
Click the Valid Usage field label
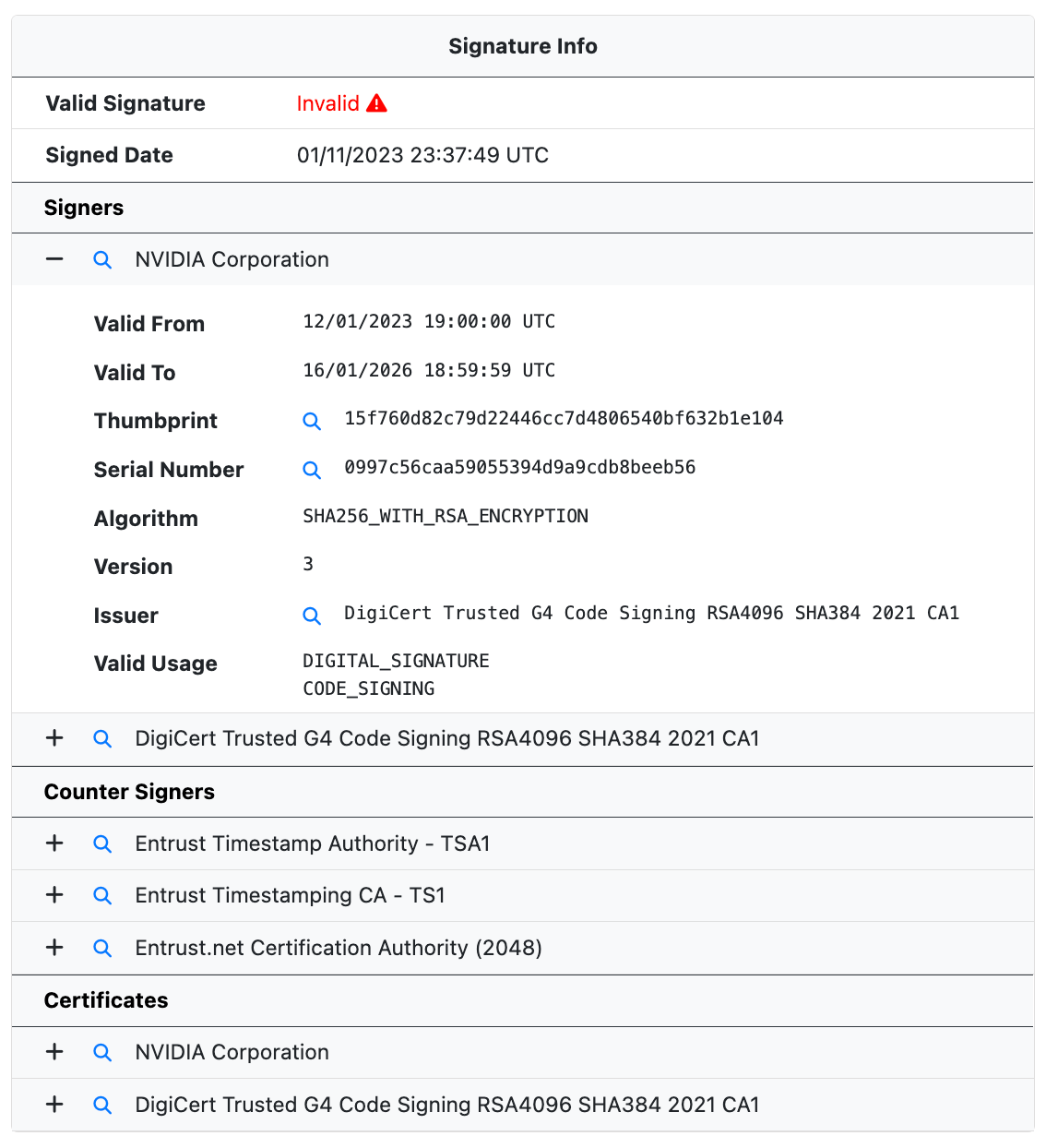point(156,664)
